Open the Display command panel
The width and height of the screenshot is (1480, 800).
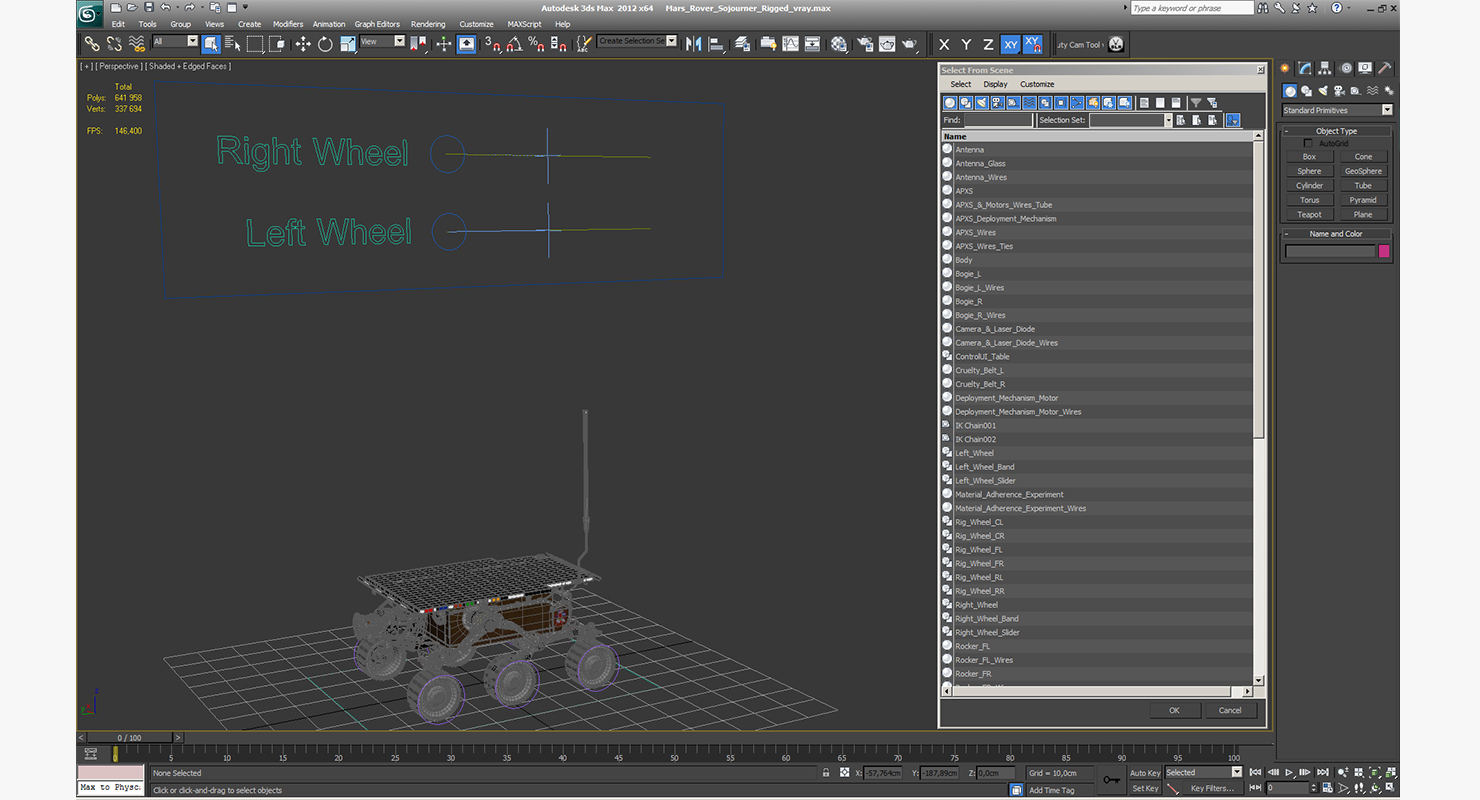point(1366,68)
